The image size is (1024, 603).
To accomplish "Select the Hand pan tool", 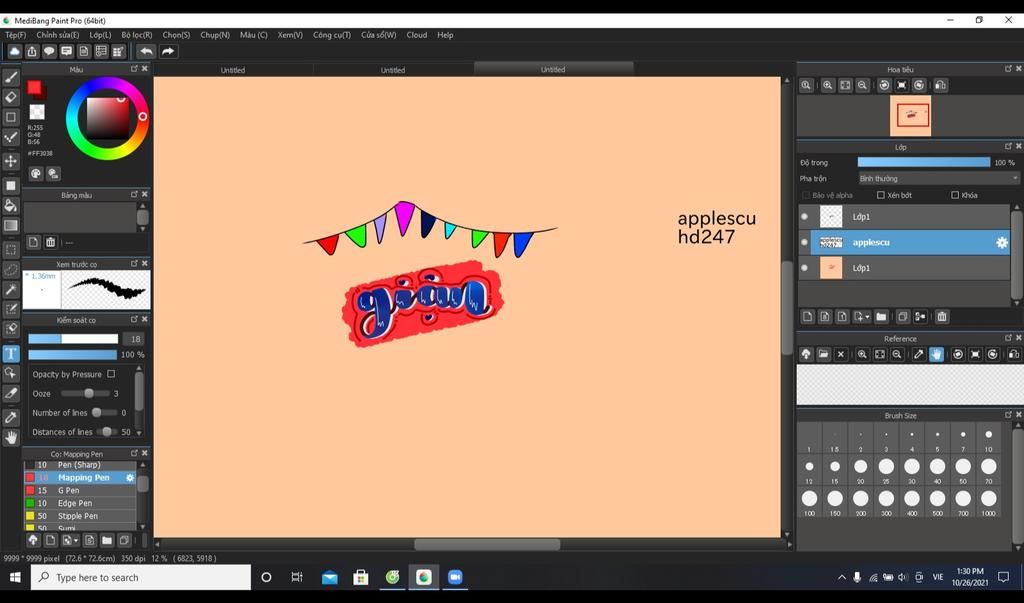I will [11, 437].
